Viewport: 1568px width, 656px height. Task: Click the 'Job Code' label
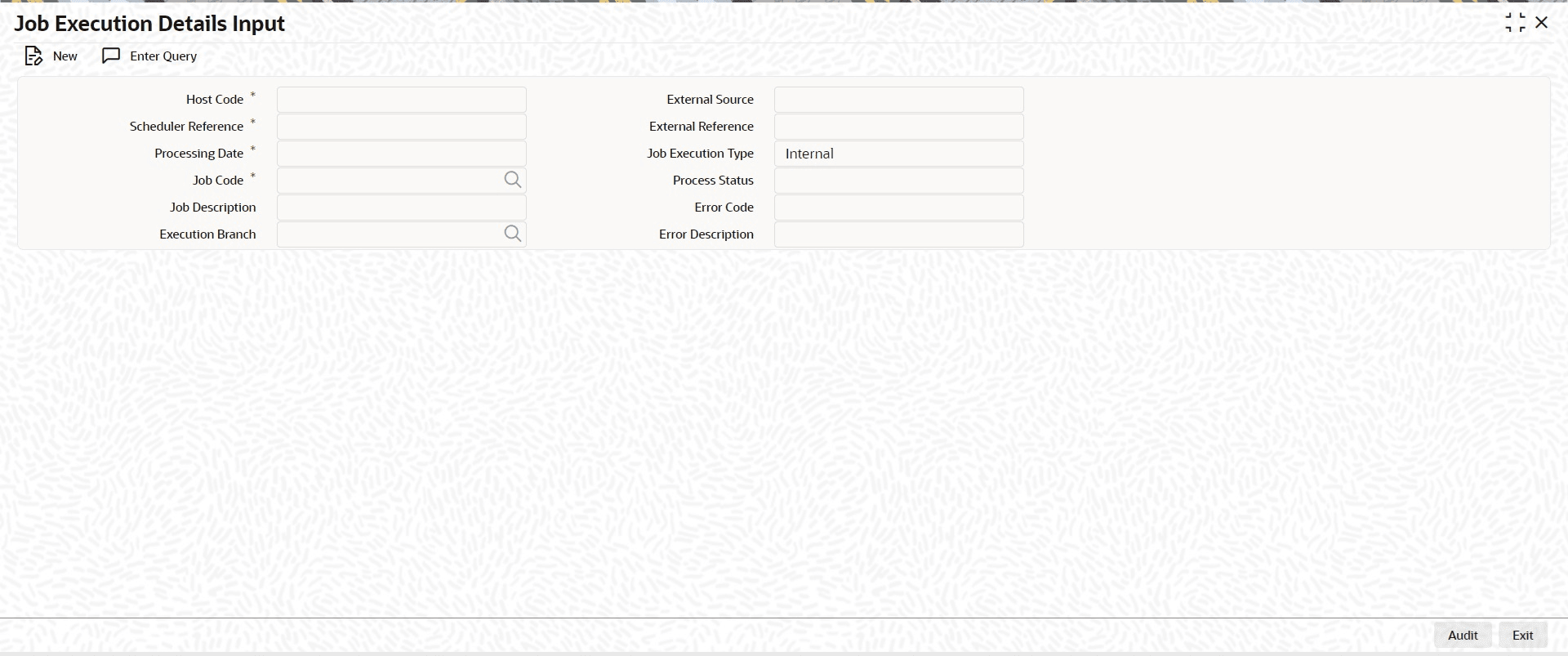click(218, 180)
